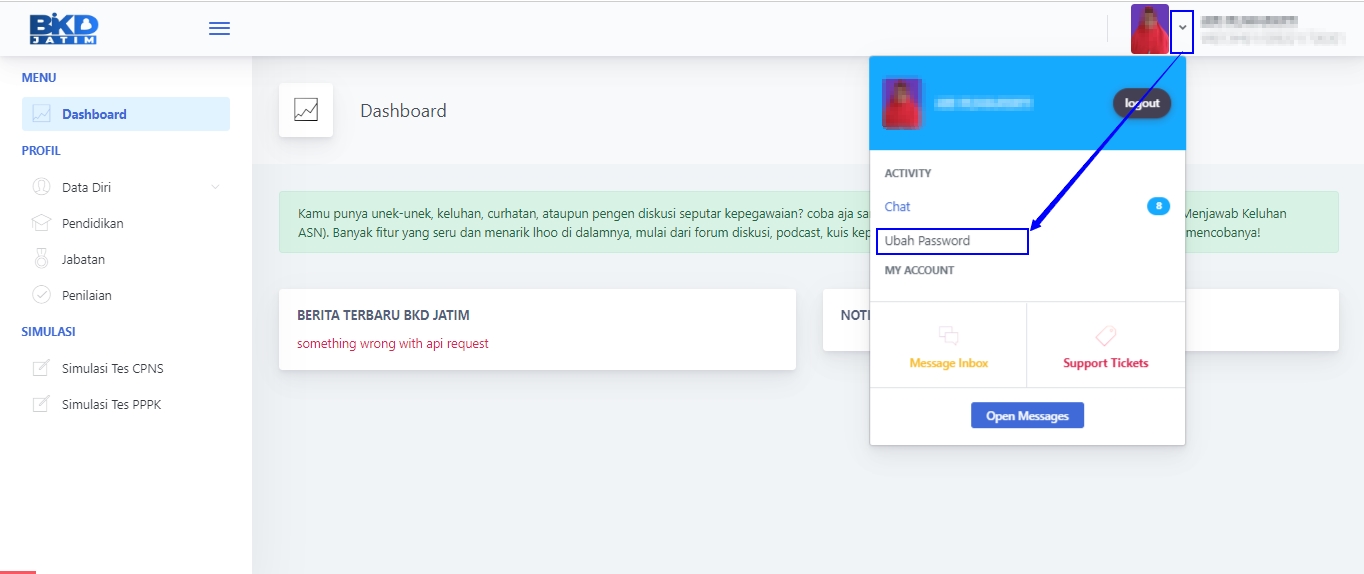This screenshot has width=1364, height=574.
Task: Click the Open Messages button
Action: click(1027, 416)
